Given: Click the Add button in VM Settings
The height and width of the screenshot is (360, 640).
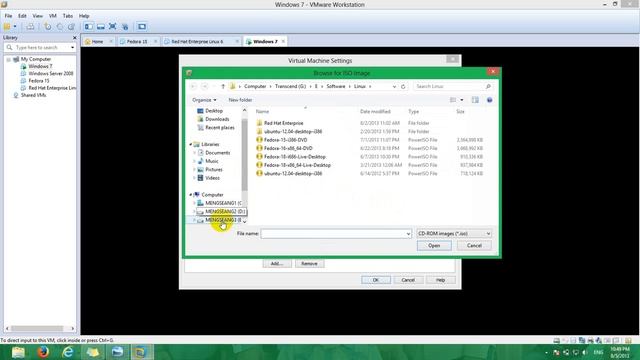Looking at the screenshot, I should (277, 264).
